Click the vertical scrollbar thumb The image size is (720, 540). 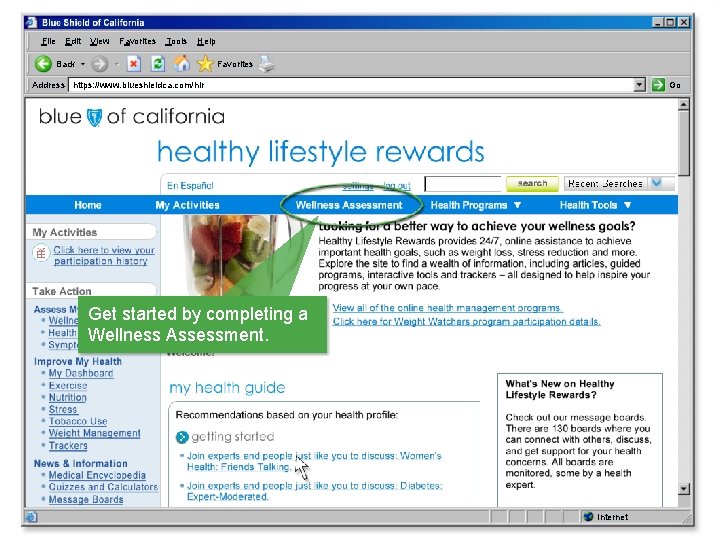[x=684, y=143]
